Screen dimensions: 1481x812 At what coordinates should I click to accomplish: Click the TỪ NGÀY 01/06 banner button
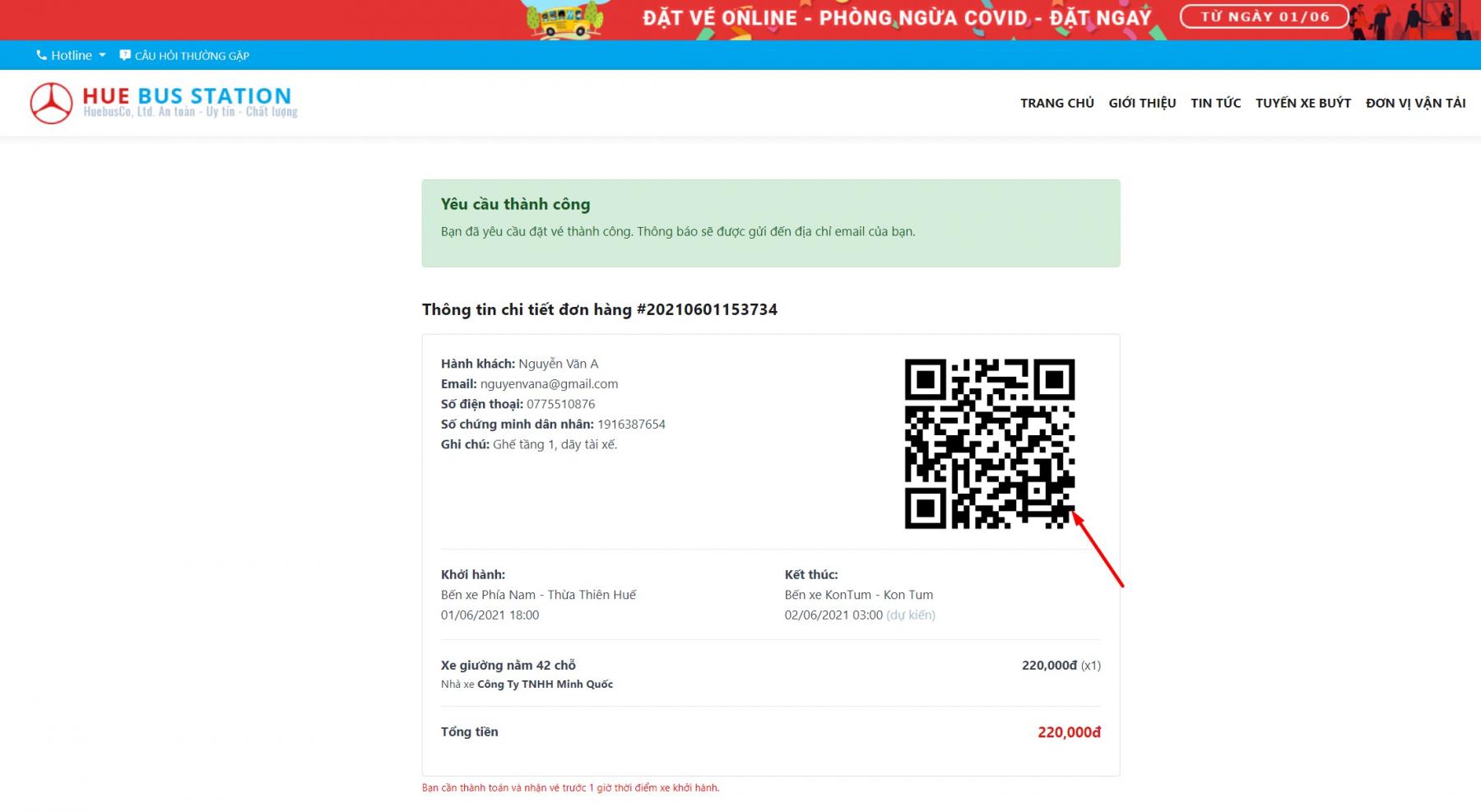(x=1265, y=16)
